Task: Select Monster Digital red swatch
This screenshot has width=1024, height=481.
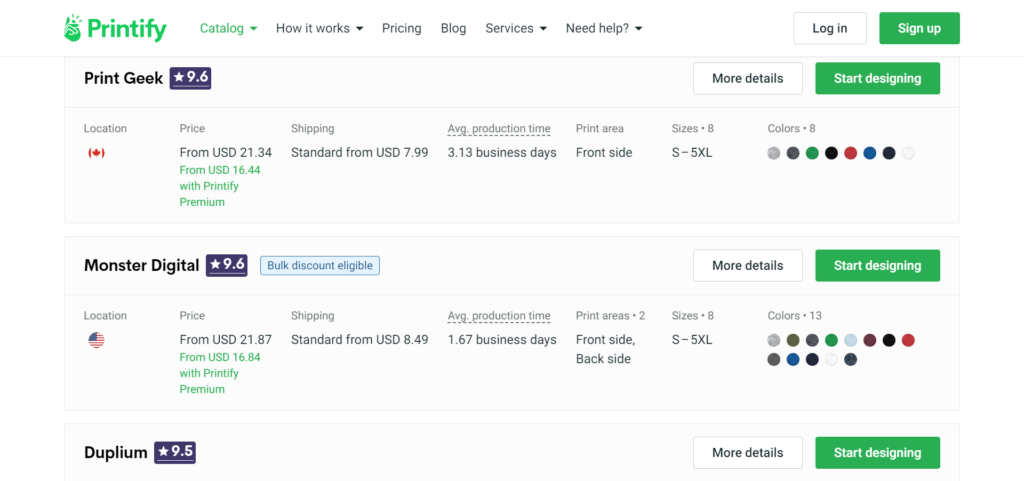Action: coord(908,340)
